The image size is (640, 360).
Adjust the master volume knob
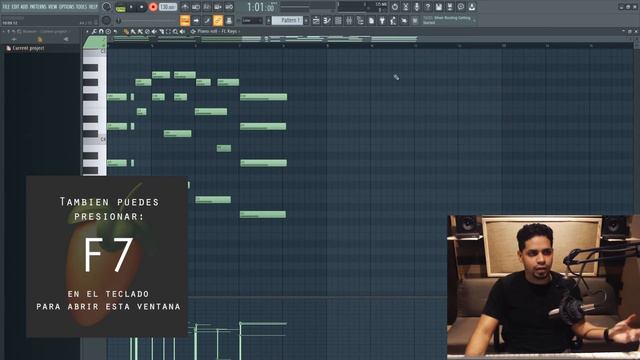pos(107,7)
